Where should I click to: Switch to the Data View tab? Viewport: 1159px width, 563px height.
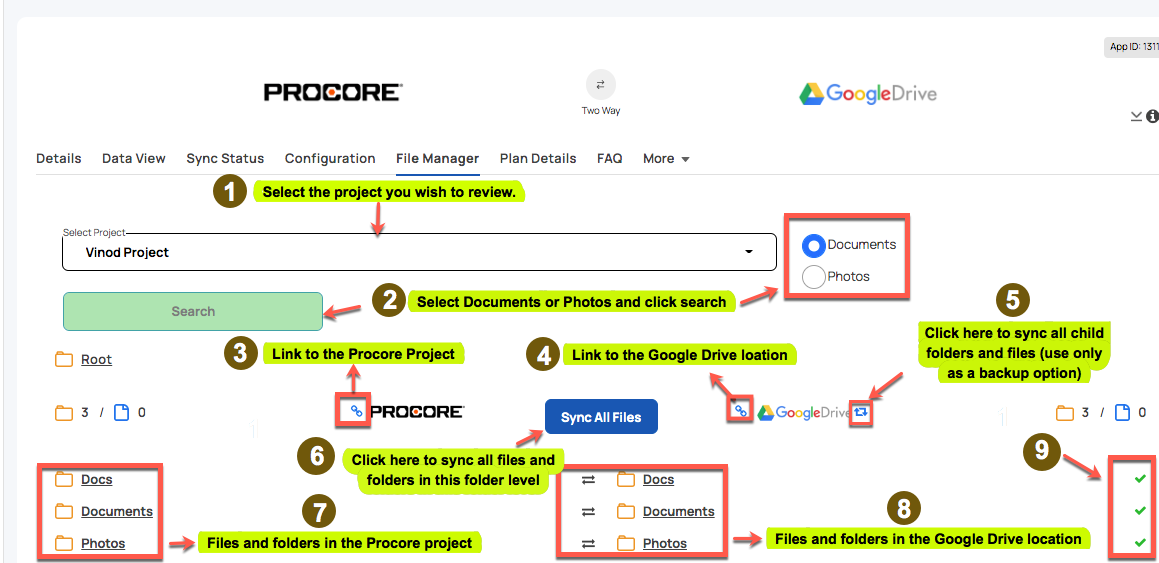[x=134, y=158]
